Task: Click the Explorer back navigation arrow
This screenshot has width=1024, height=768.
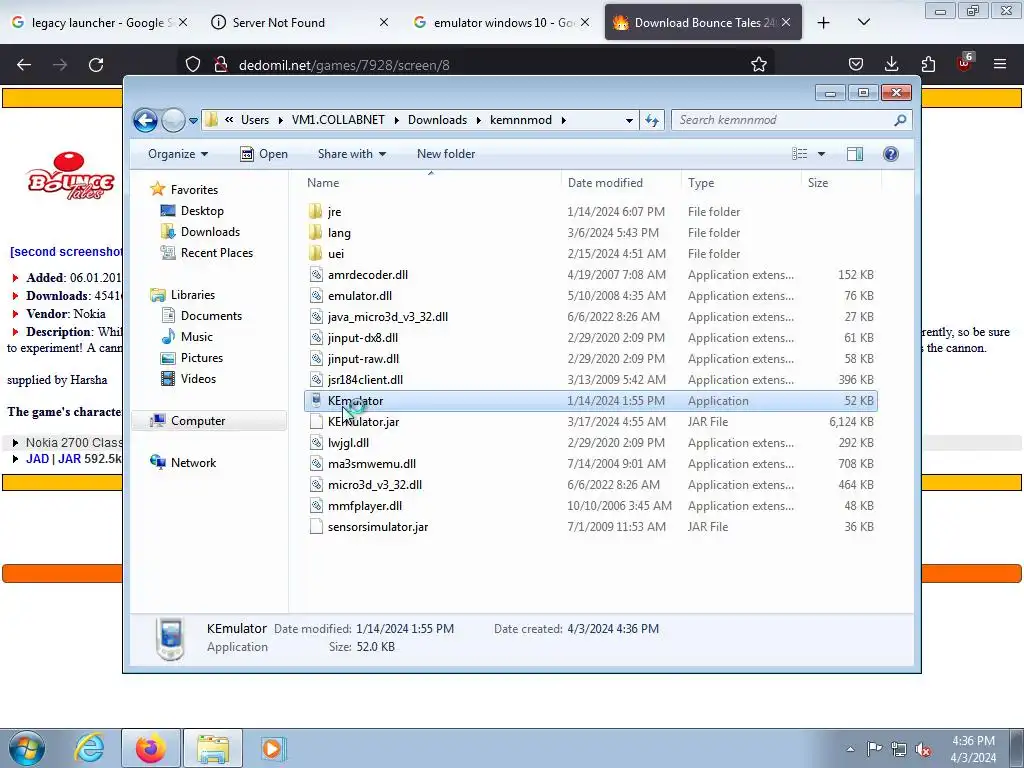Action: tap(145, 120)
